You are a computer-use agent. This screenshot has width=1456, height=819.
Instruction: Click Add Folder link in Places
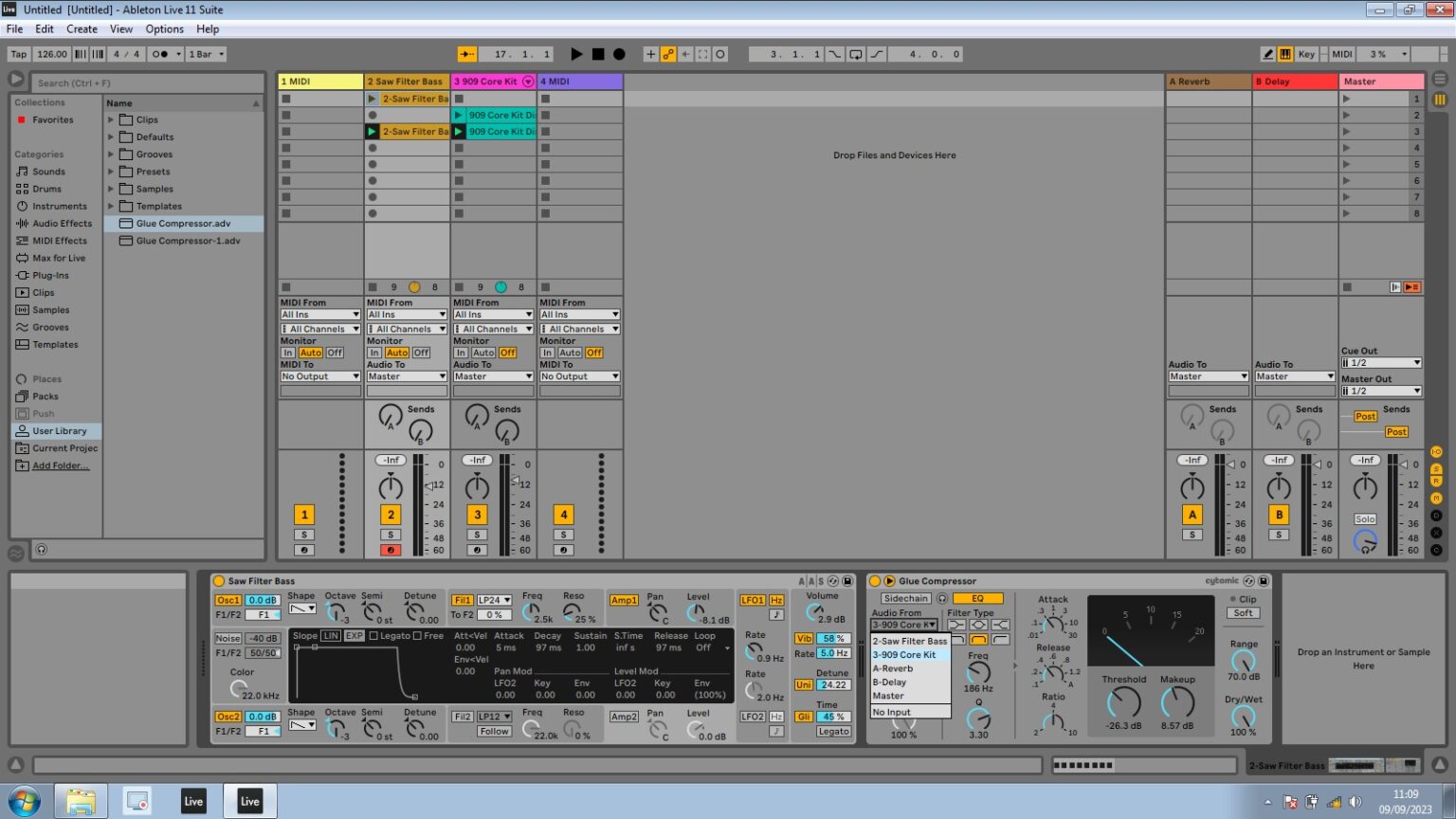click(x=61, y=465)
